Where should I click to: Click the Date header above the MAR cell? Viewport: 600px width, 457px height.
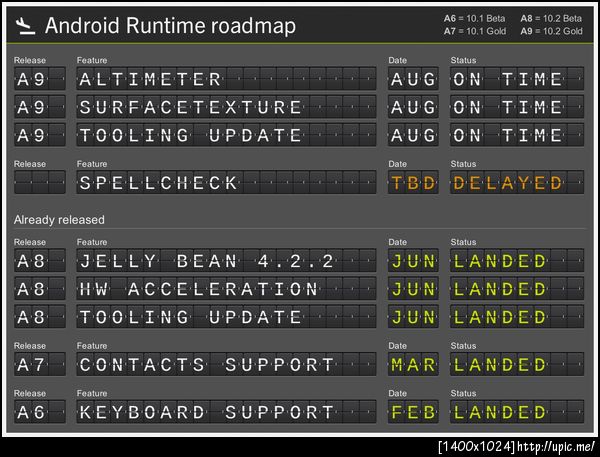pyautogui.click(x=398, y=346)
